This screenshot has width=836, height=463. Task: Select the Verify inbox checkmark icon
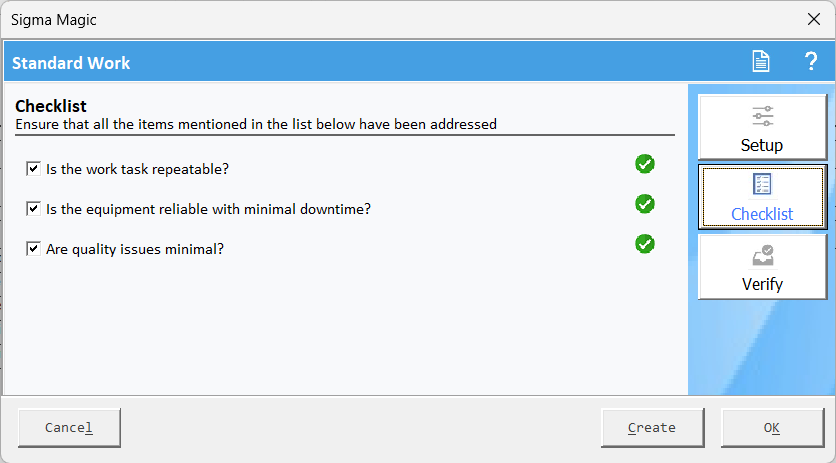[x=762, y=256]
